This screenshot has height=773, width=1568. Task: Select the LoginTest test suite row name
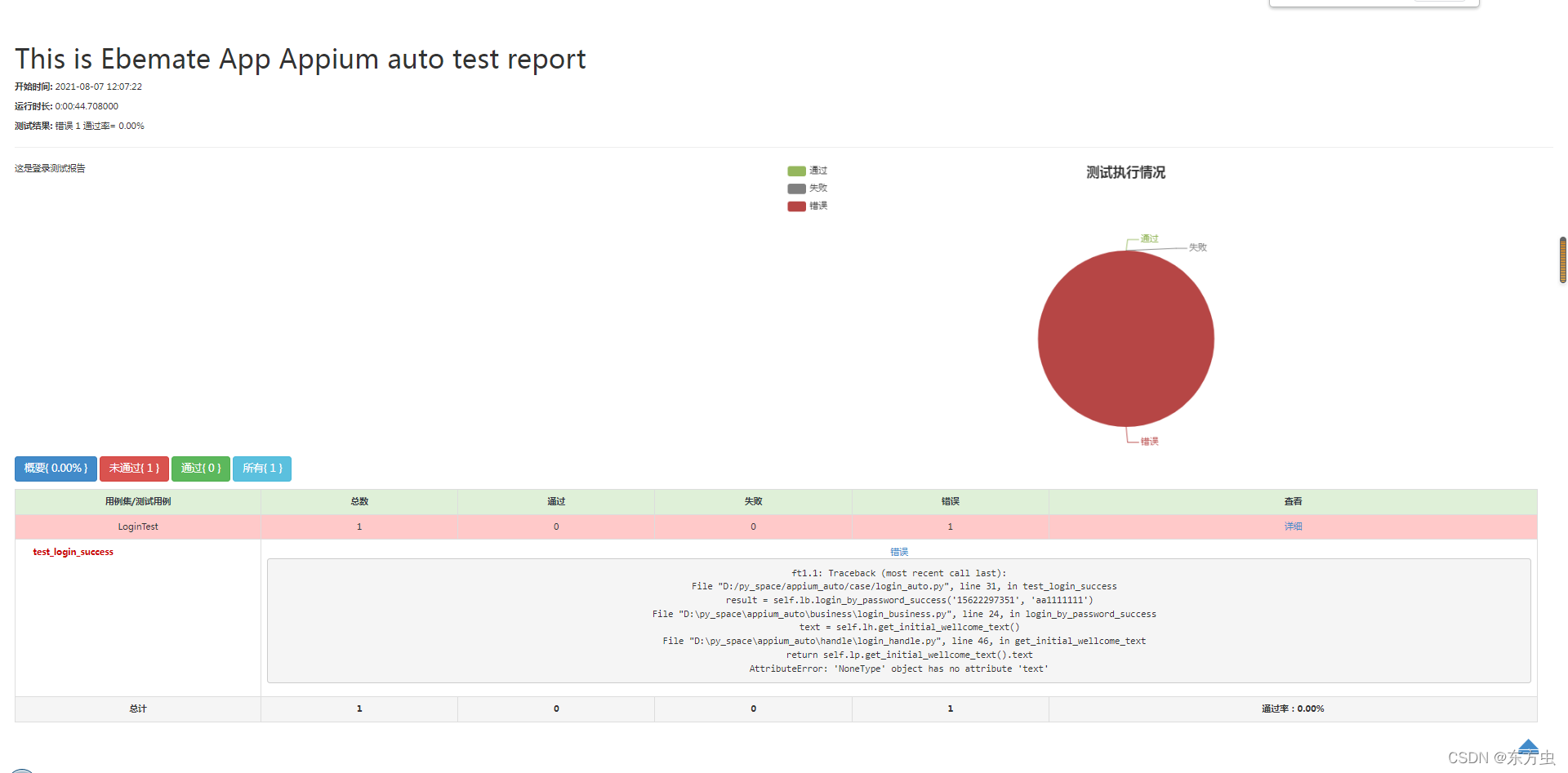pos(138,526)
